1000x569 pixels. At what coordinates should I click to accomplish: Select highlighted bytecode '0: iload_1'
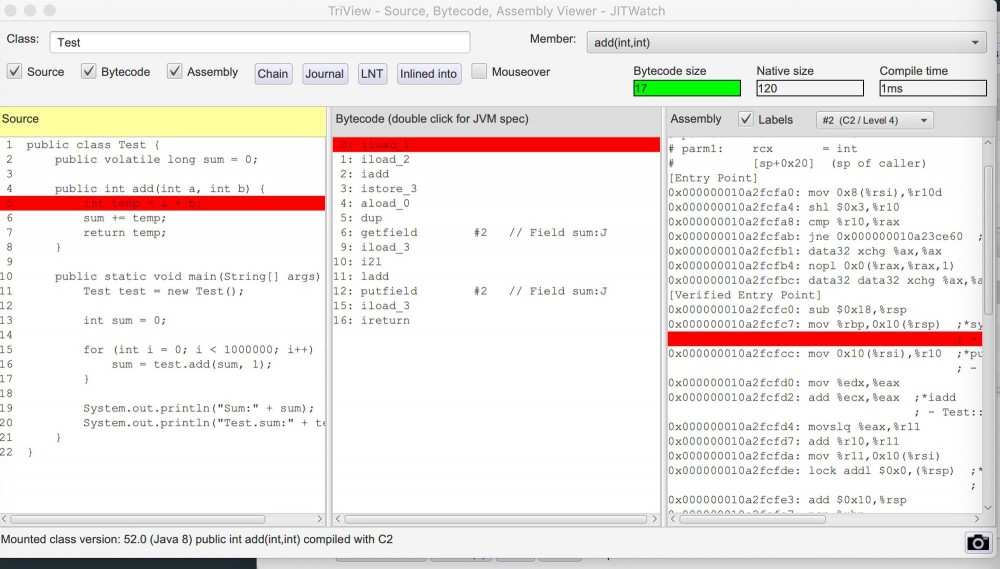[496, 145]
